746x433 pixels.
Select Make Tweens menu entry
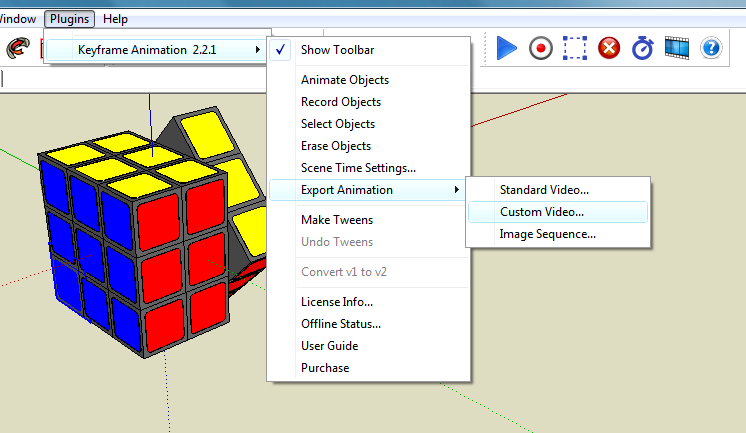coord(337,220)
